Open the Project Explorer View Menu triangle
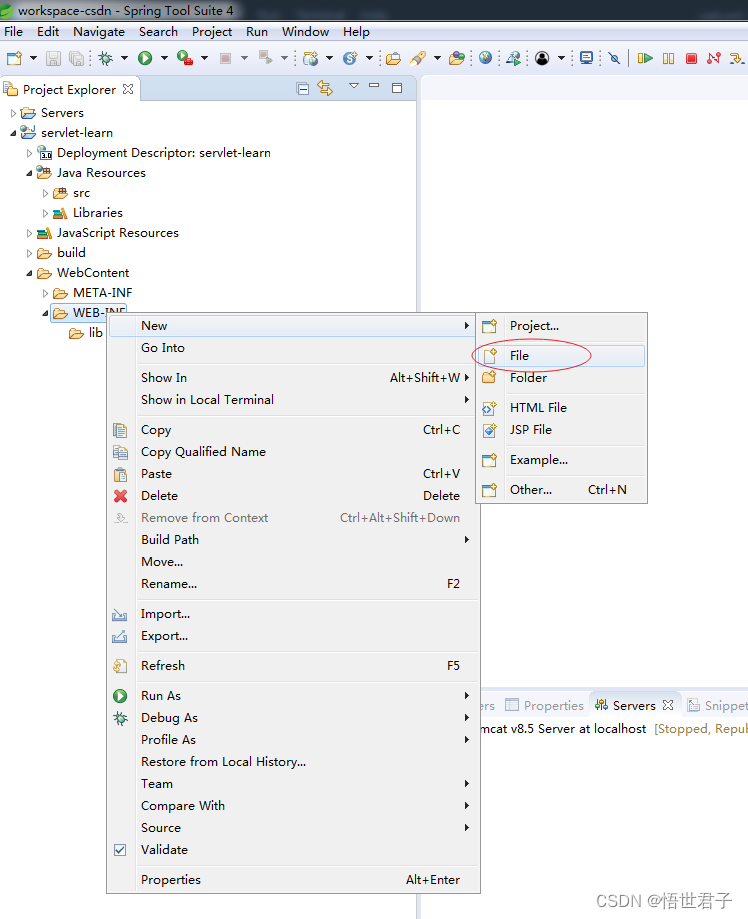Image resolution: width=748 pixels, height=919 pixels. pyautogui.click(x=353, y=86)
